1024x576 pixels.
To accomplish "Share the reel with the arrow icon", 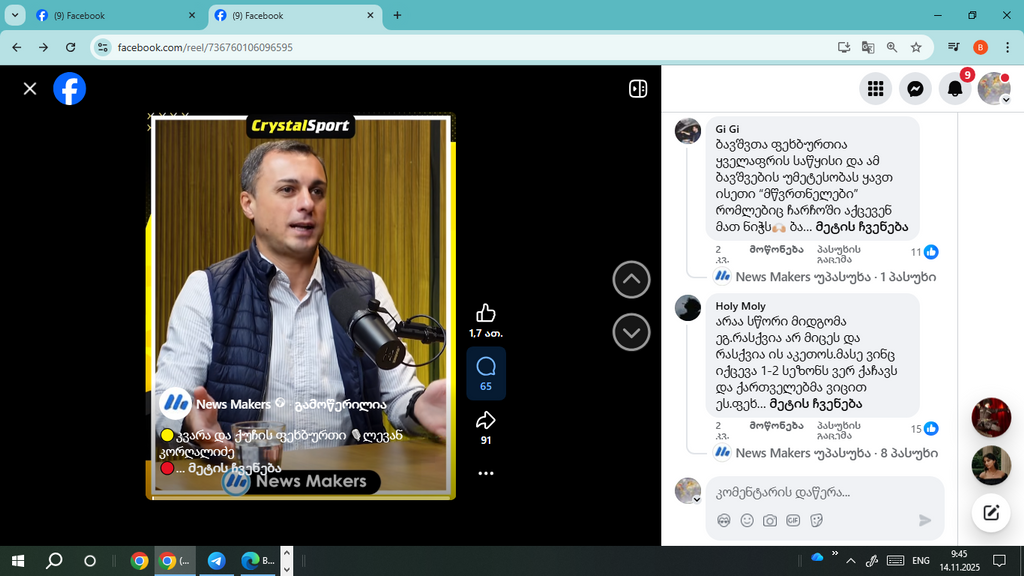I will coord(486,420).
